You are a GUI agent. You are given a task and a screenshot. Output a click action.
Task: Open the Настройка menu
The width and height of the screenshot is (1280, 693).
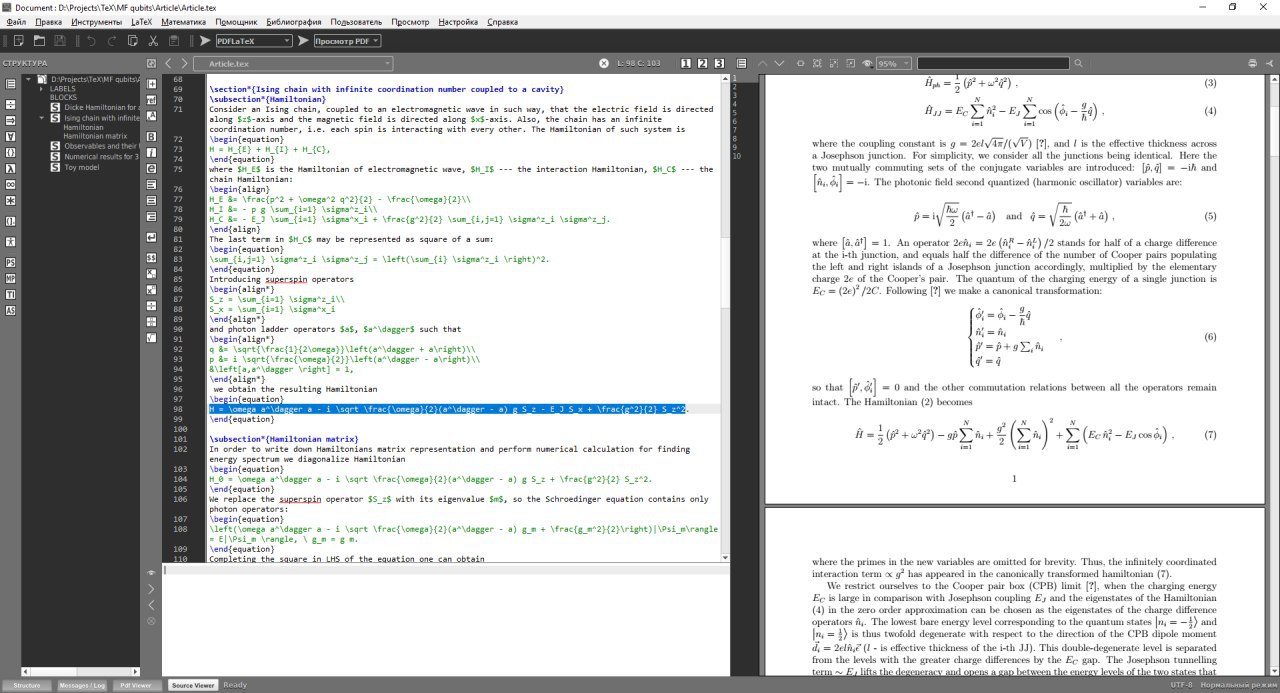point(458,21)
